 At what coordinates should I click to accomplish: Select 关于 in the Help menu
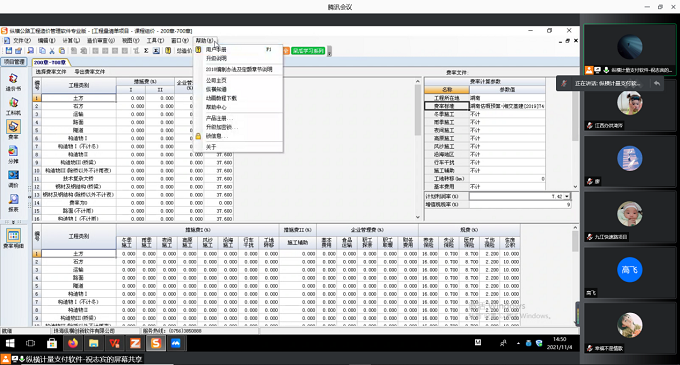238,147
